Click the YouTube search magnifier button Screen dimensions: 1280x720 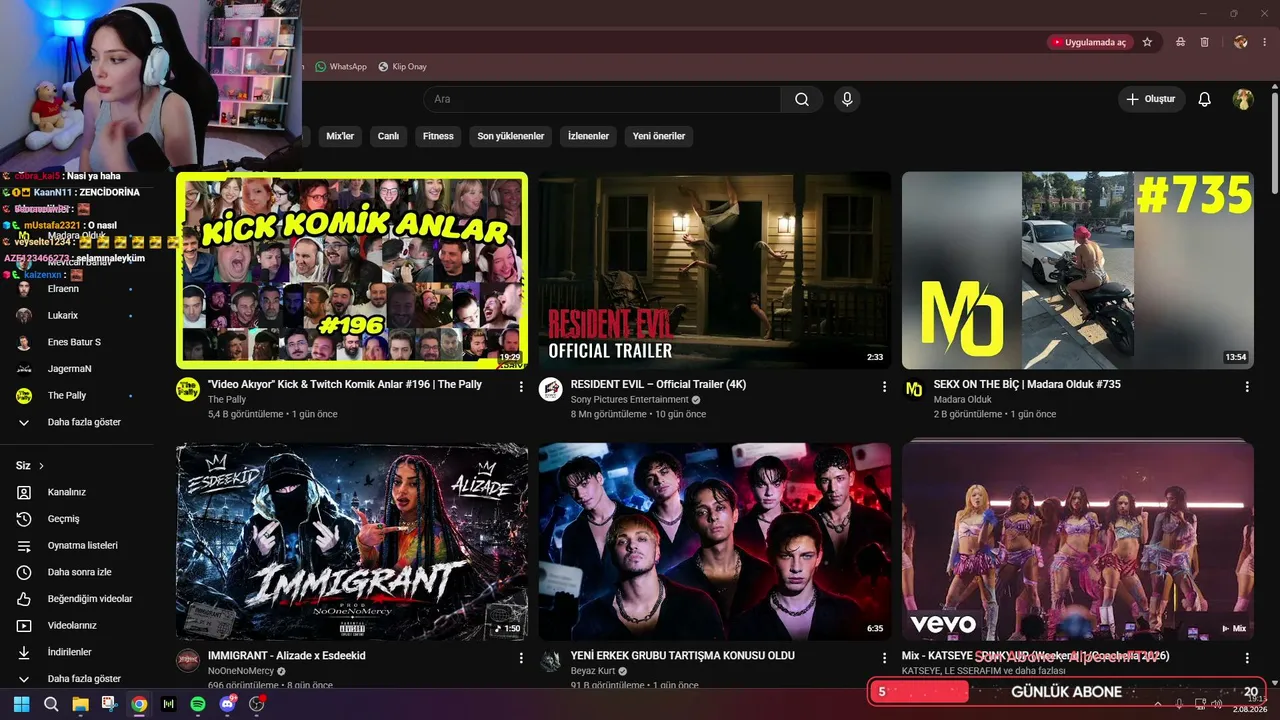pyautogui.click(x=802, y=99)
